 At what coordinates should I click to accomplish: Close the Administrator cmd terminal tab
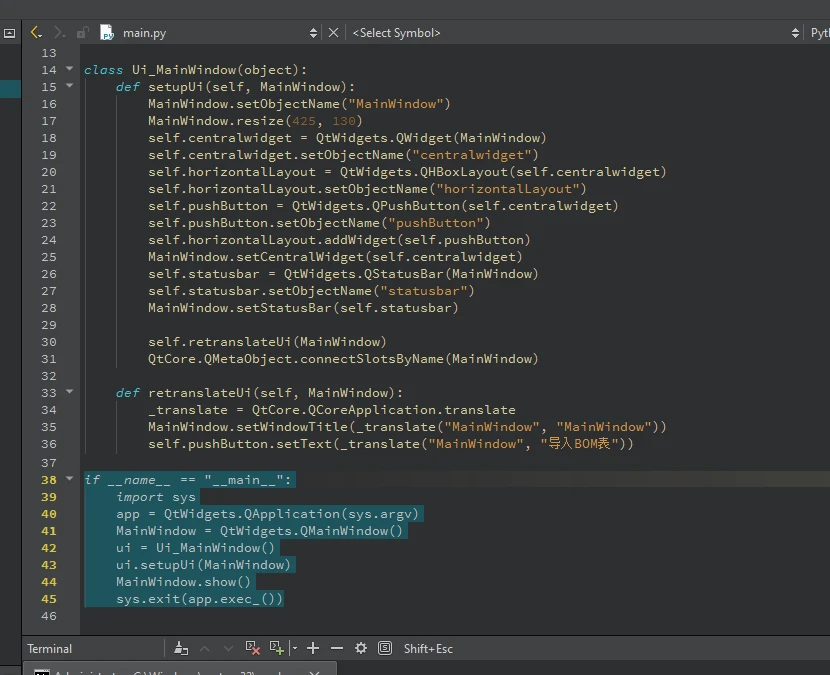(314, 671)
